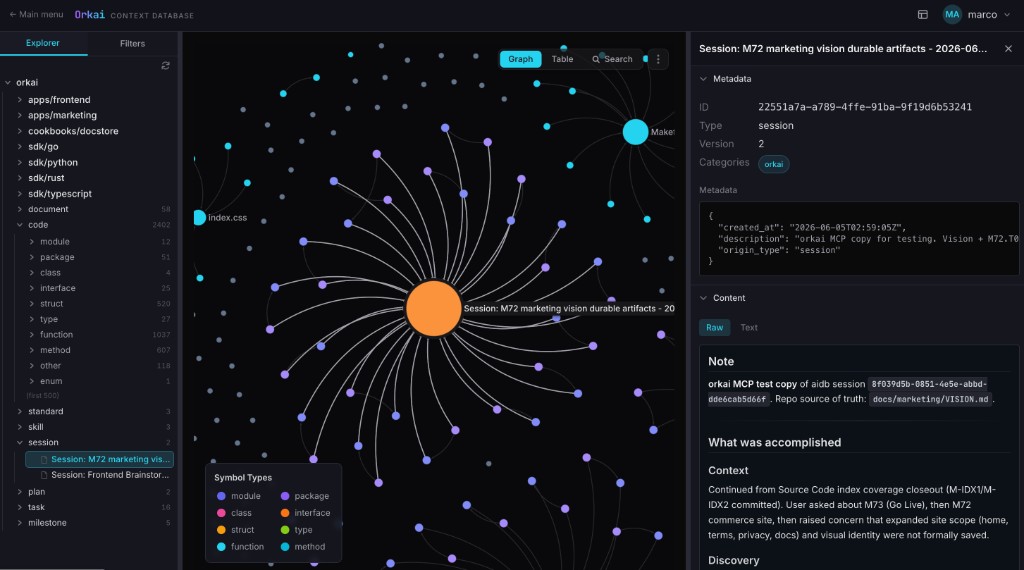The height and width of the screenshot is (570, 1024).
Task: Click the interface color dot in legend
Action: click(x=285, y=513)
